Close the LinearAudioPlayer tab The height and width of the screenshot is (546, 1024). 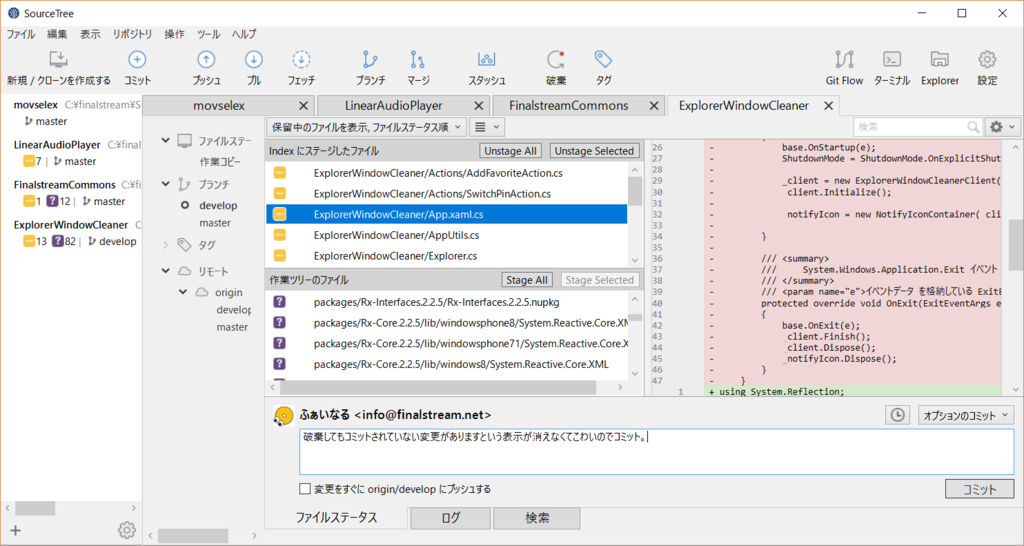click(x=479, y=106)
